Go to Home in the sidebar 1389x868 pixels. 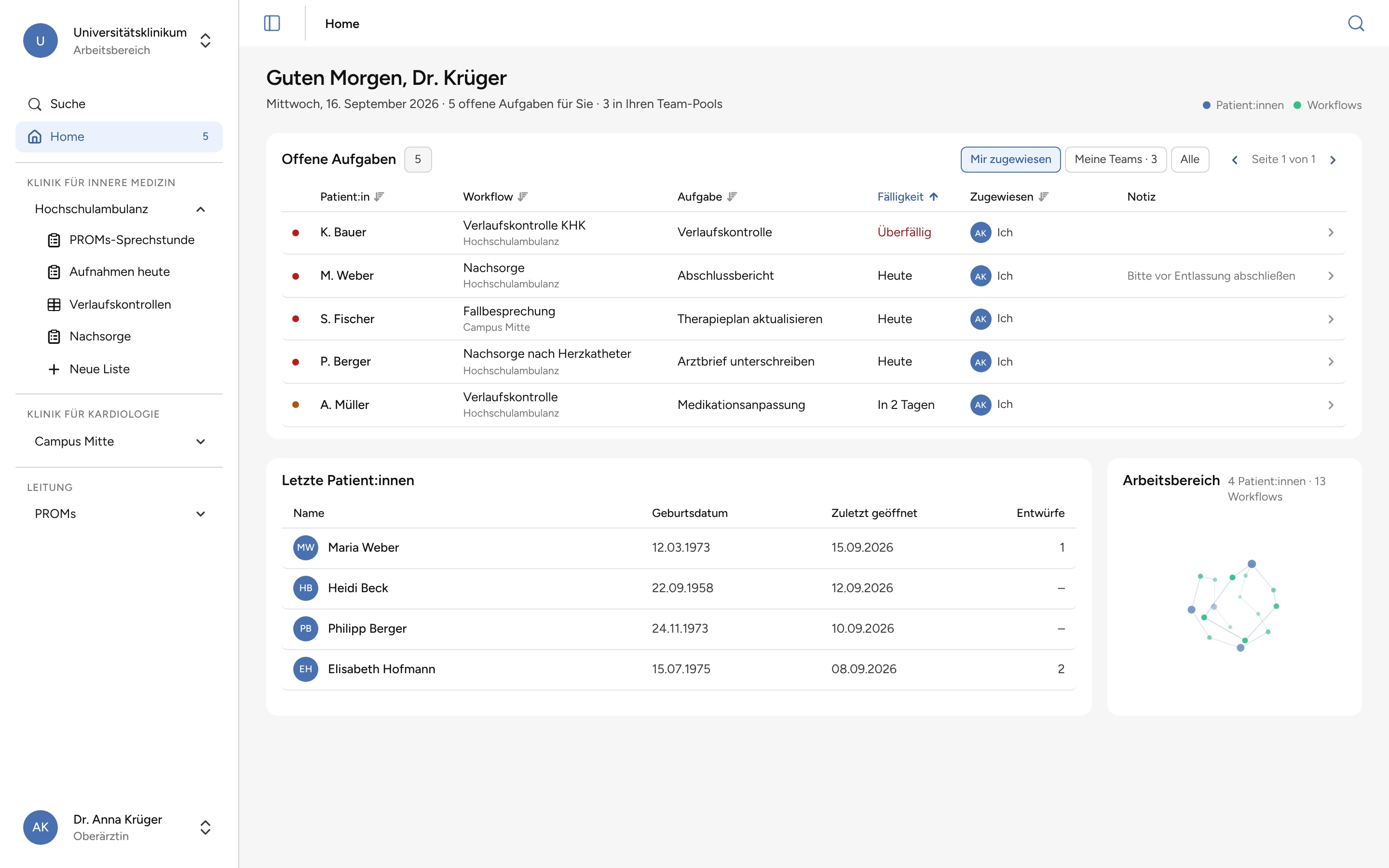point(119,136)
